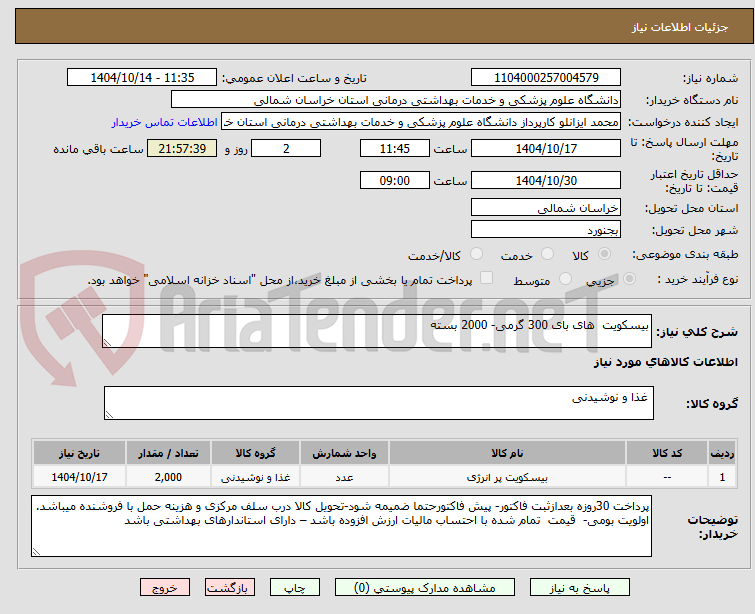Click the عدد unit cell
The height and width of the screenshot is (614, 755).
(344, 477)
